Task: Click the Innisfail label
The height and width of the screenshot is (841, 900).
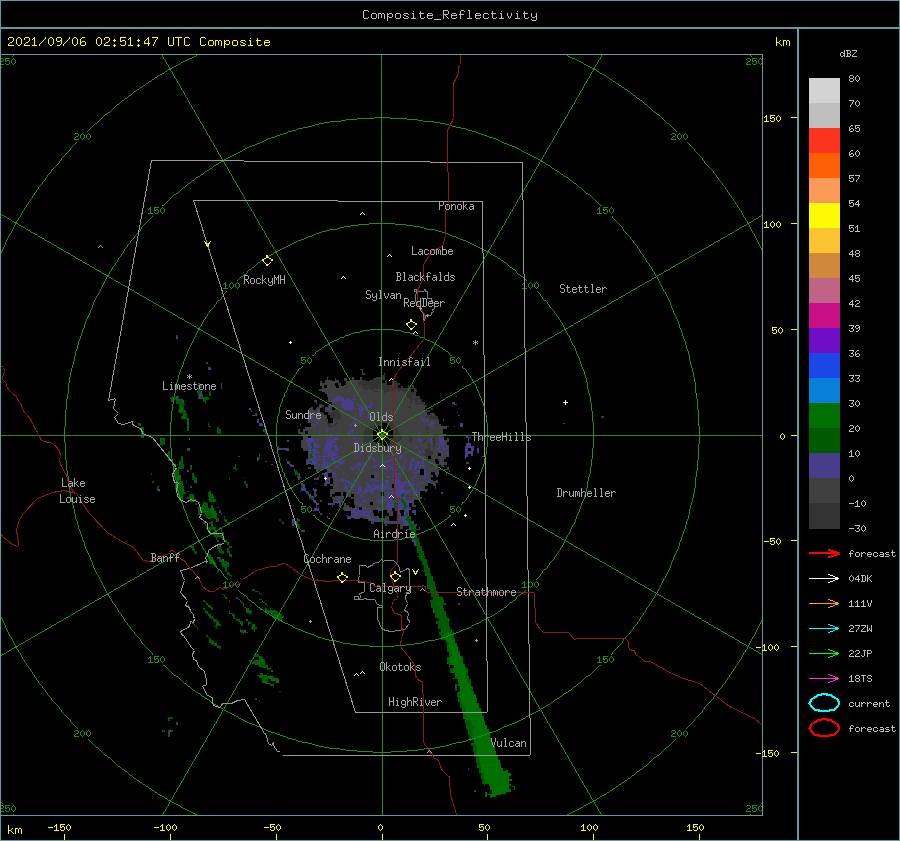Action: 404,362
